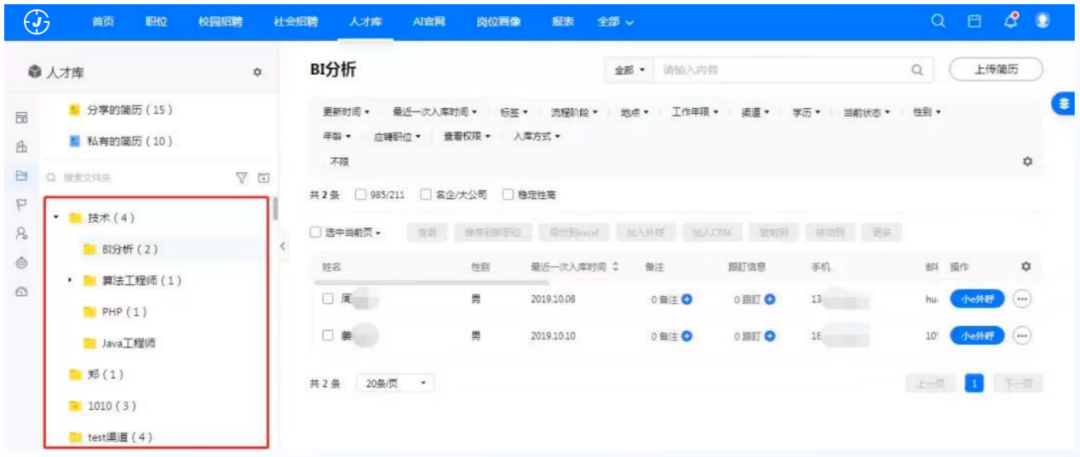The height and width of the screenshot is (457, 1080).
Task: Click the filter funnel icon beside folder search
Action: click(241, 178)
